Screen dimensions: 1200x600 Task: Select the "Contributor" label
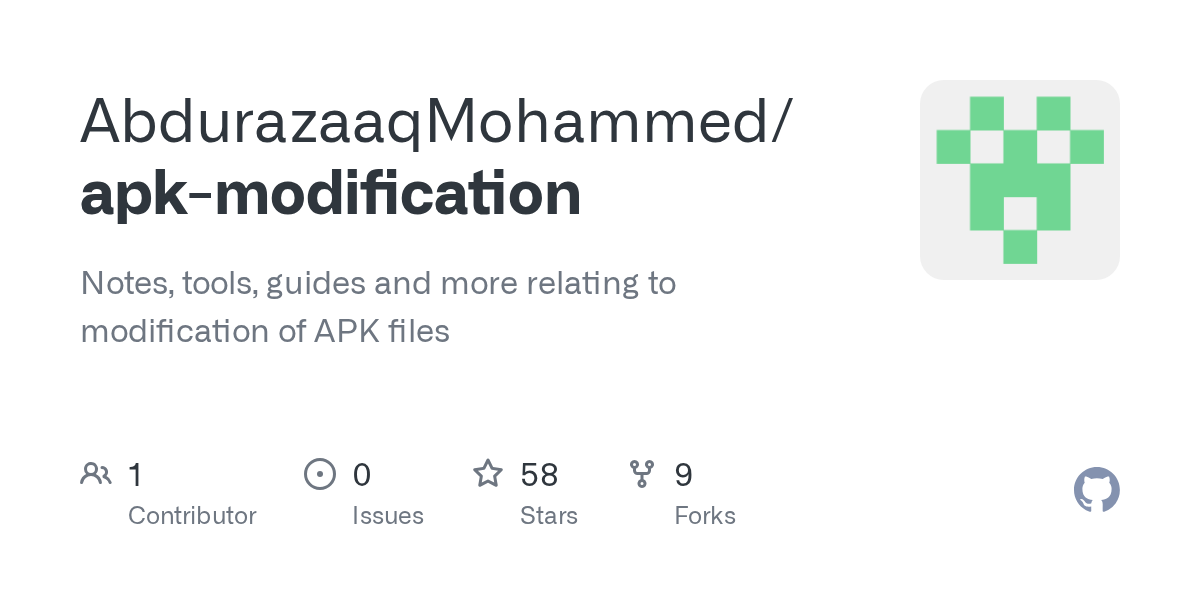(192, 516)
